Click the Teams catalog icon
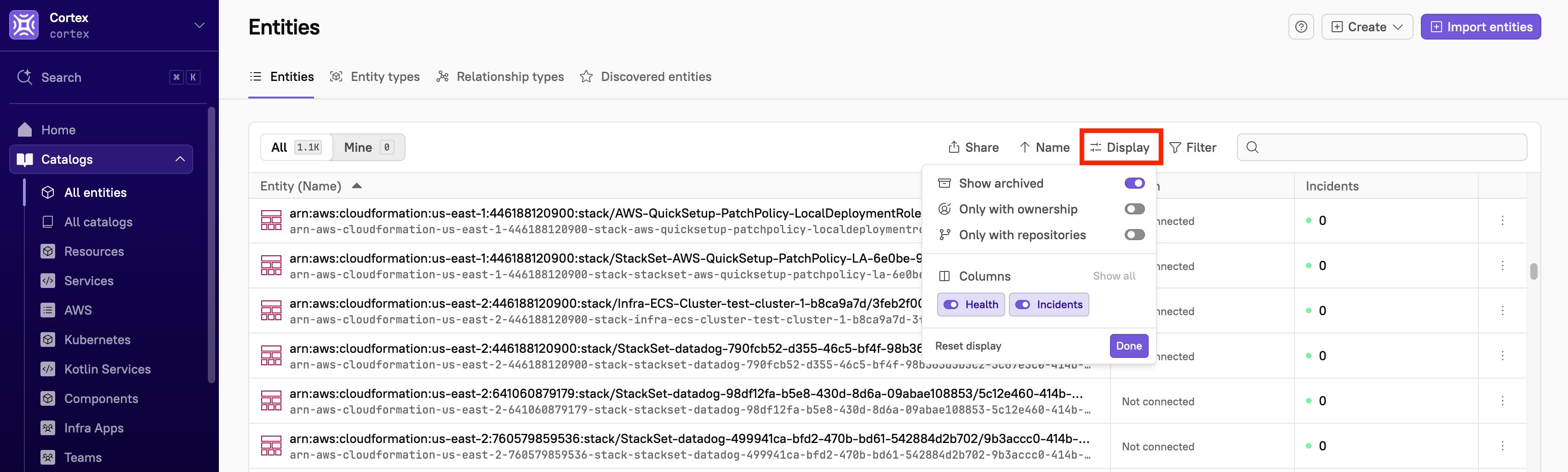Screen dimensions: 1568x472 click(x=48, y=457)
